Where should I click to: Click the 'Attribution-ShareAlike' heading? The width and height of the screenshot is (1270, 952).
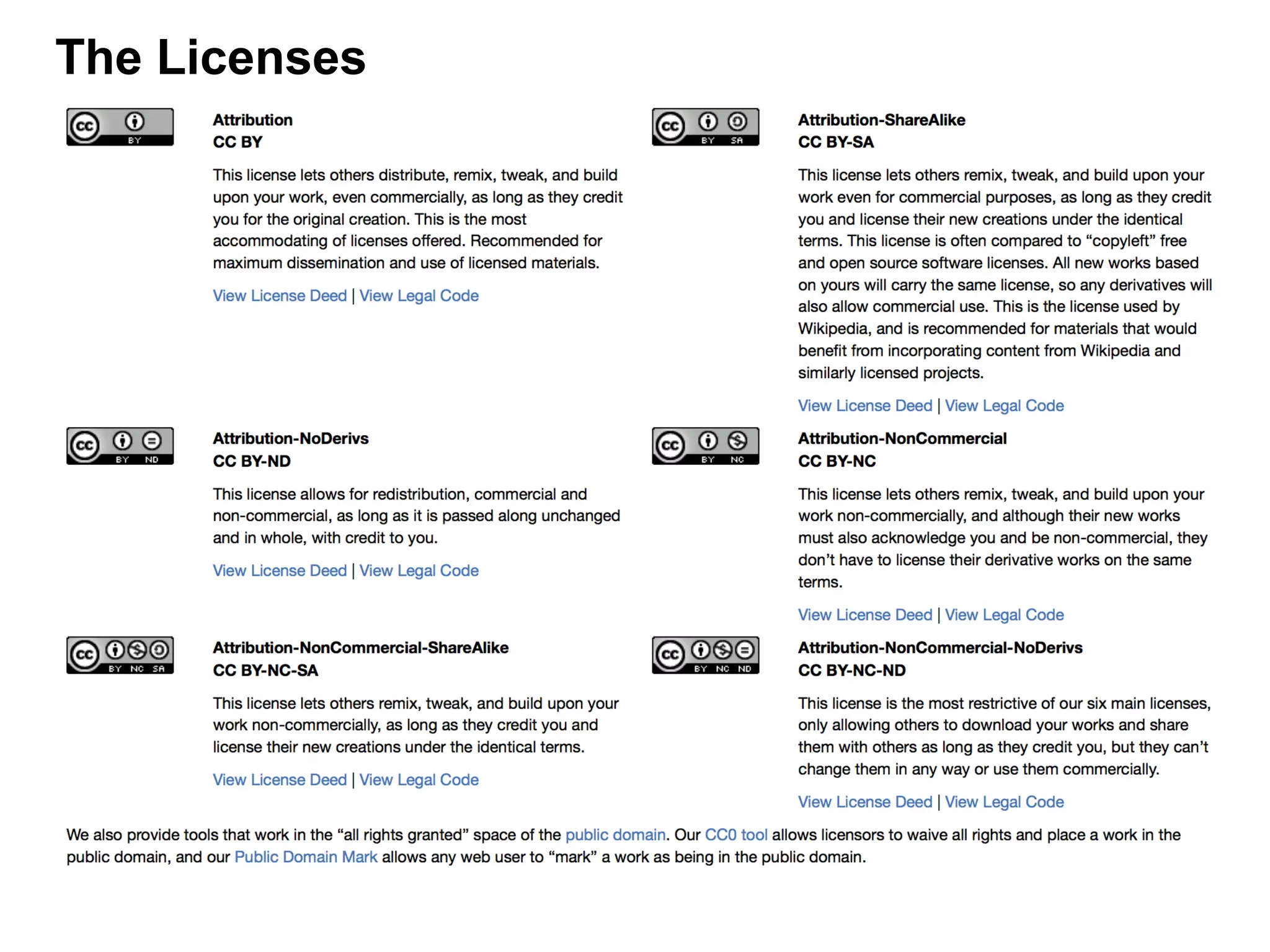click(x=882, y=120)
